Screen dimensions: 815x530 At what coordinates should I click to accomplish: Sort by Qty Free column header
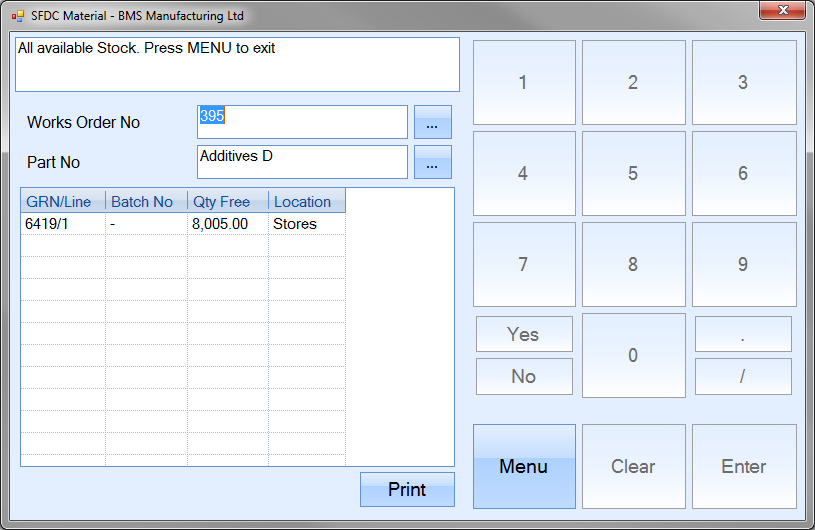click(228, 202)
